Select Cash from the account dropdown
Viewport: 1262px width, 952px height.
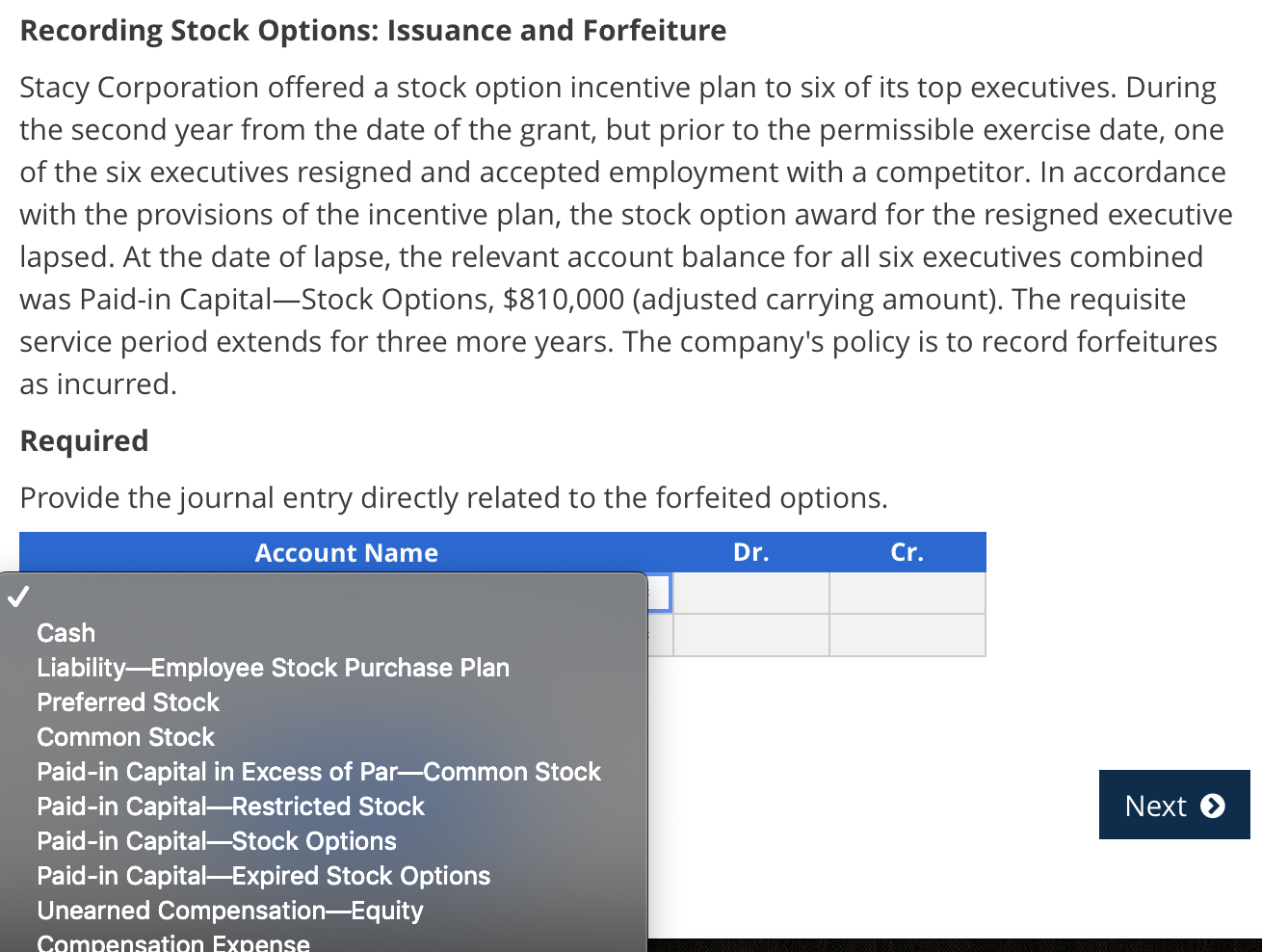tap(65, 633)
